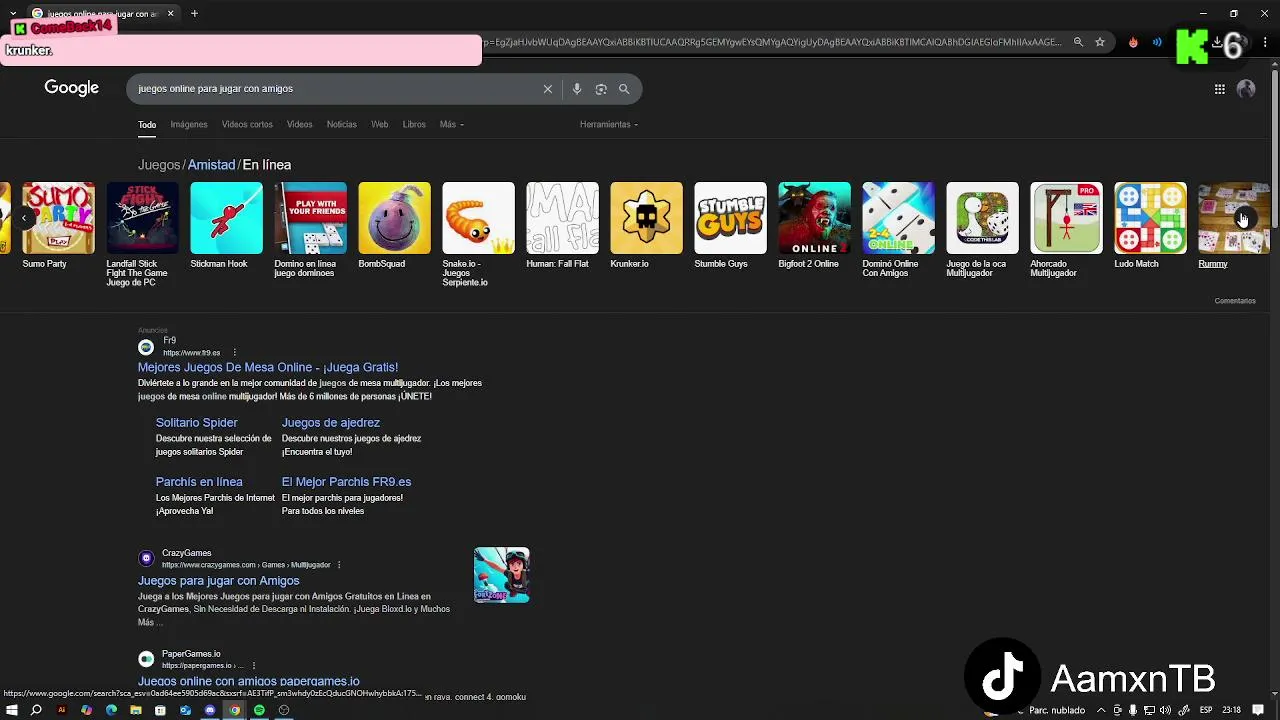This screenshot has width=1280, height=720.
Task: Click the Comentarios feedback link
Action: [1235, 301]
